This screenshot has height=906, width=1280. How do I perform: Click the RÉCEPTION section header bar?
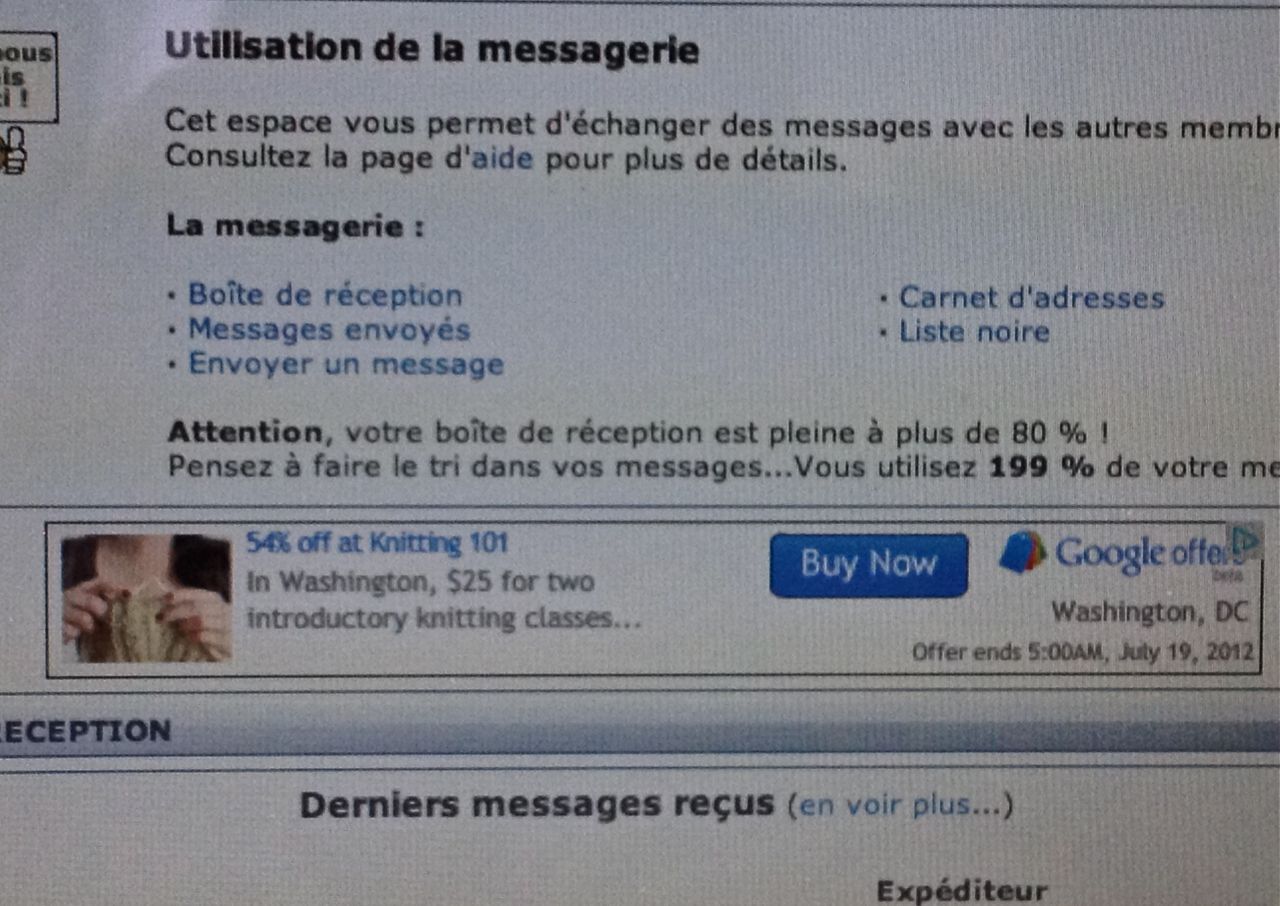[640, 733]
